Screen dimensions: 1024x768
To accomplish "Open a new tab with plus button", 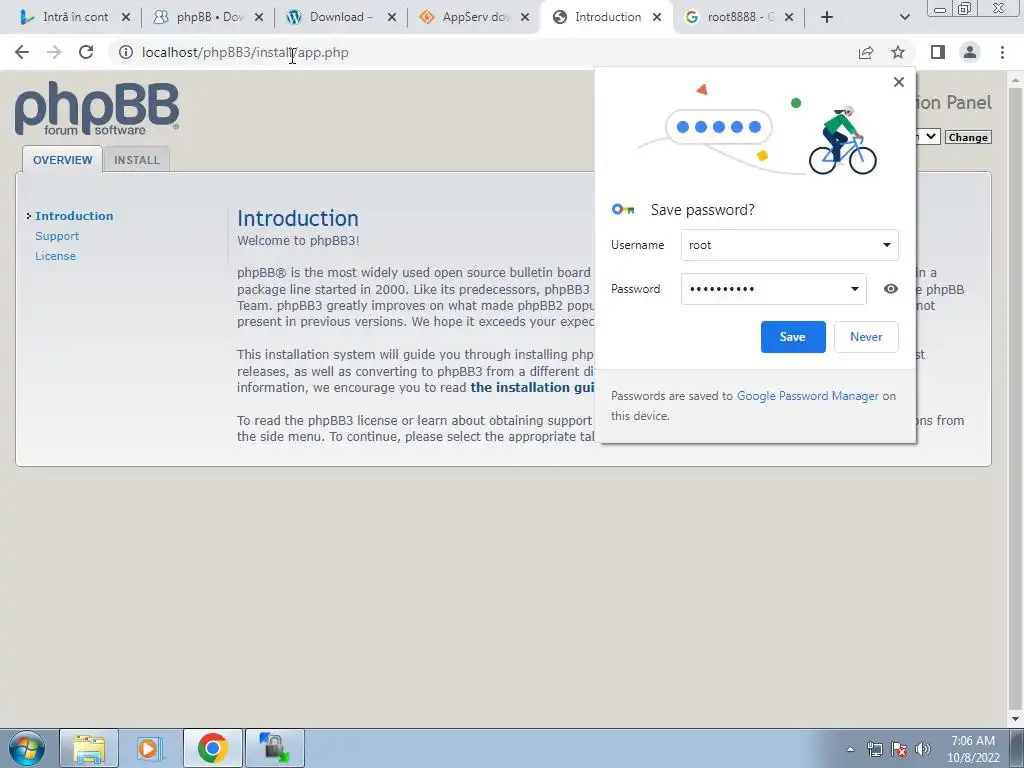I will click(x=827, y=17).
